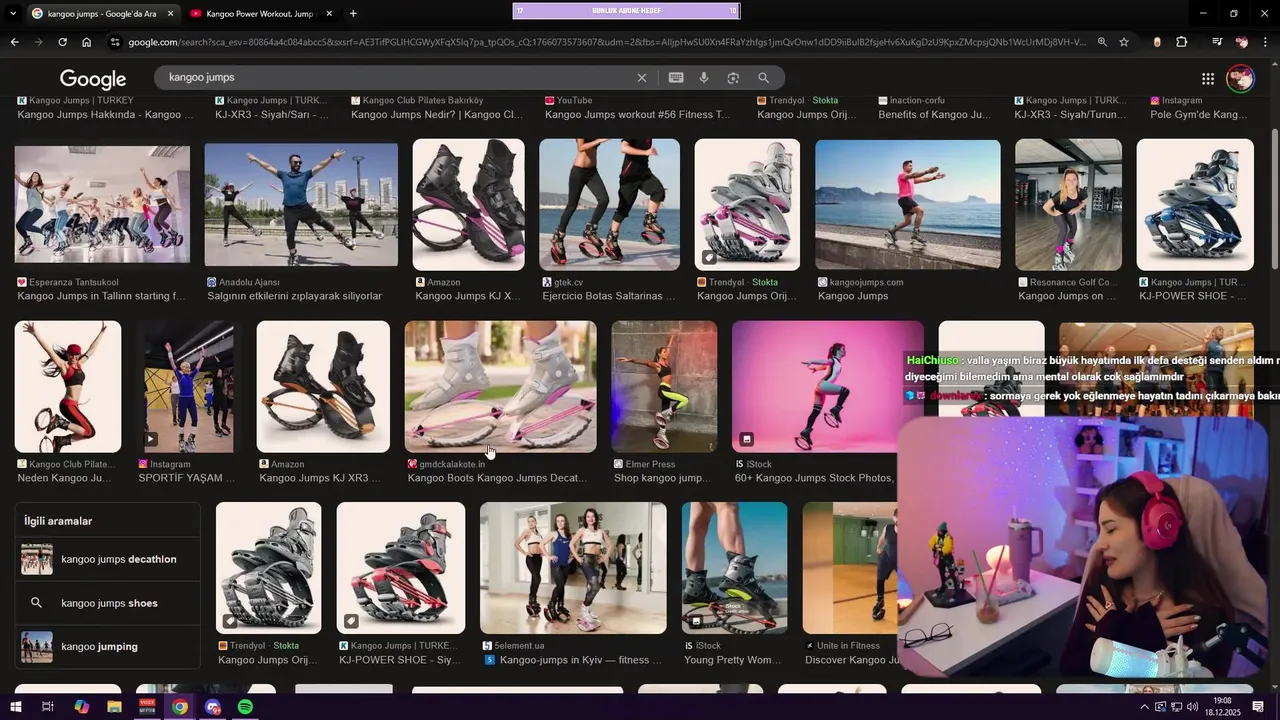Click "Kangoo Jumps on ..." Resonance Golf caption
The width and height of the screenshot is (1280, 720).
(x=1067, y=297)
